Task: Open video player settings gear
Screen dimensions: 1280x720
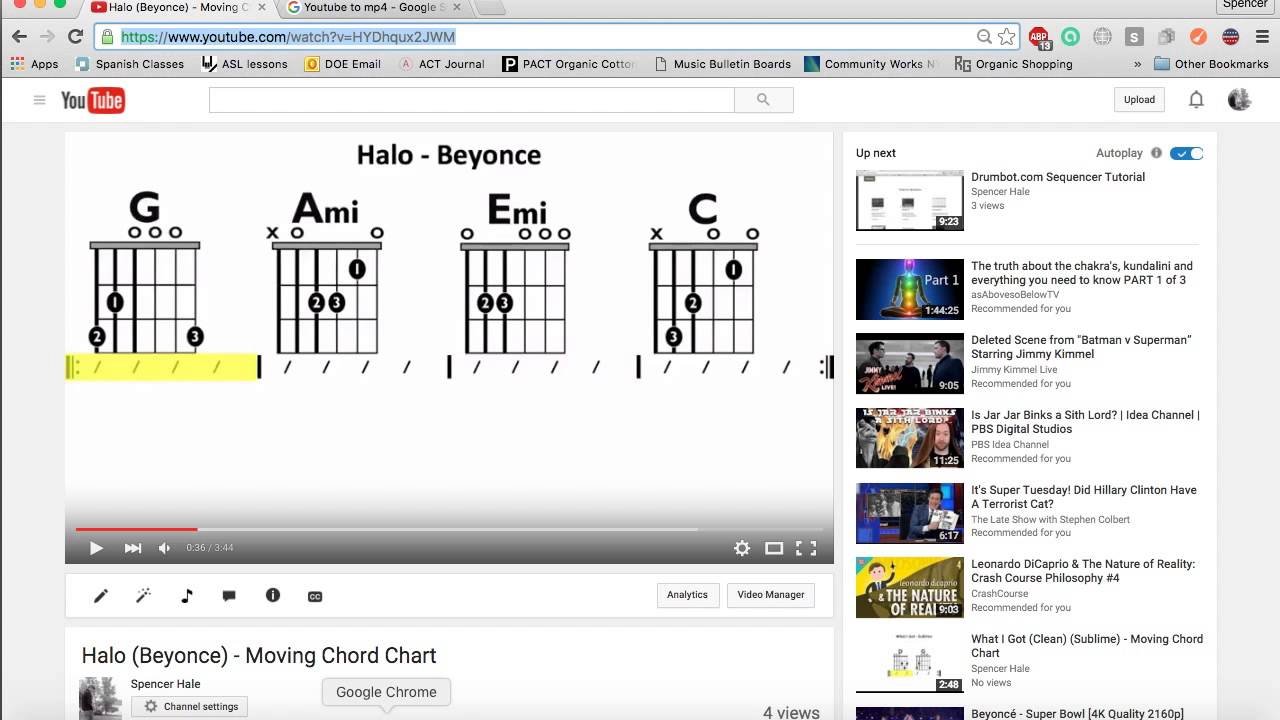Action: (742, 548)
